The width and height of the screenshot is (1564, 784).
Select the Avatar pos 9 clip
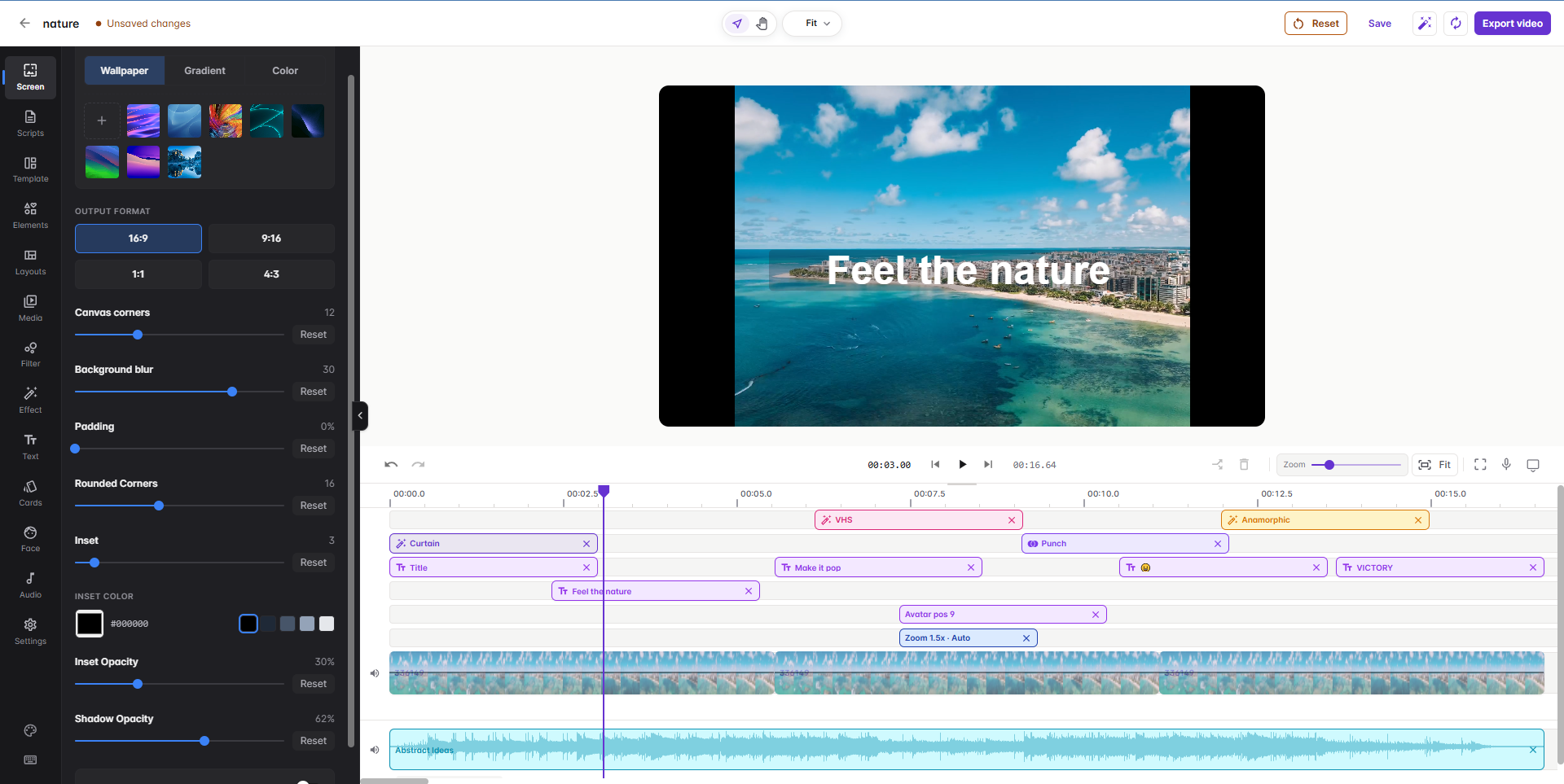tap(1003, 615)
